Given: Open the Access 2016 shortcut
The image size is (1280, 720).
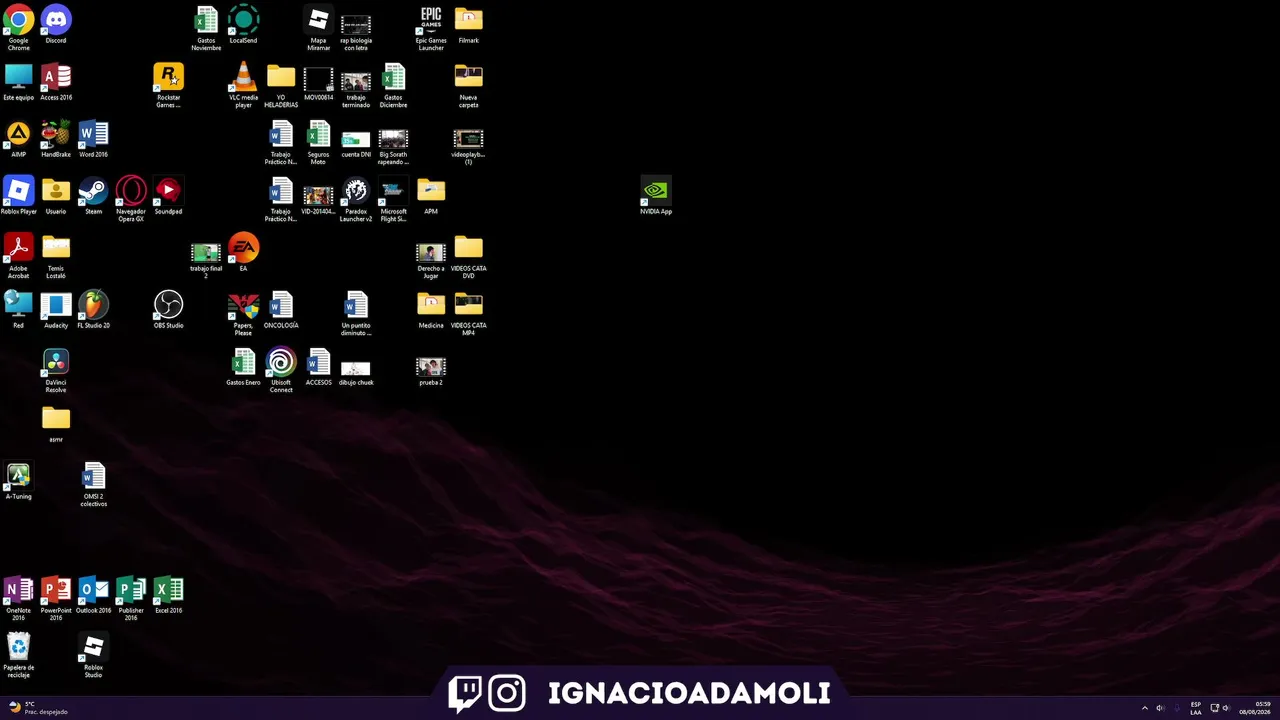Looking at the screenshot, I should point(56,77).
